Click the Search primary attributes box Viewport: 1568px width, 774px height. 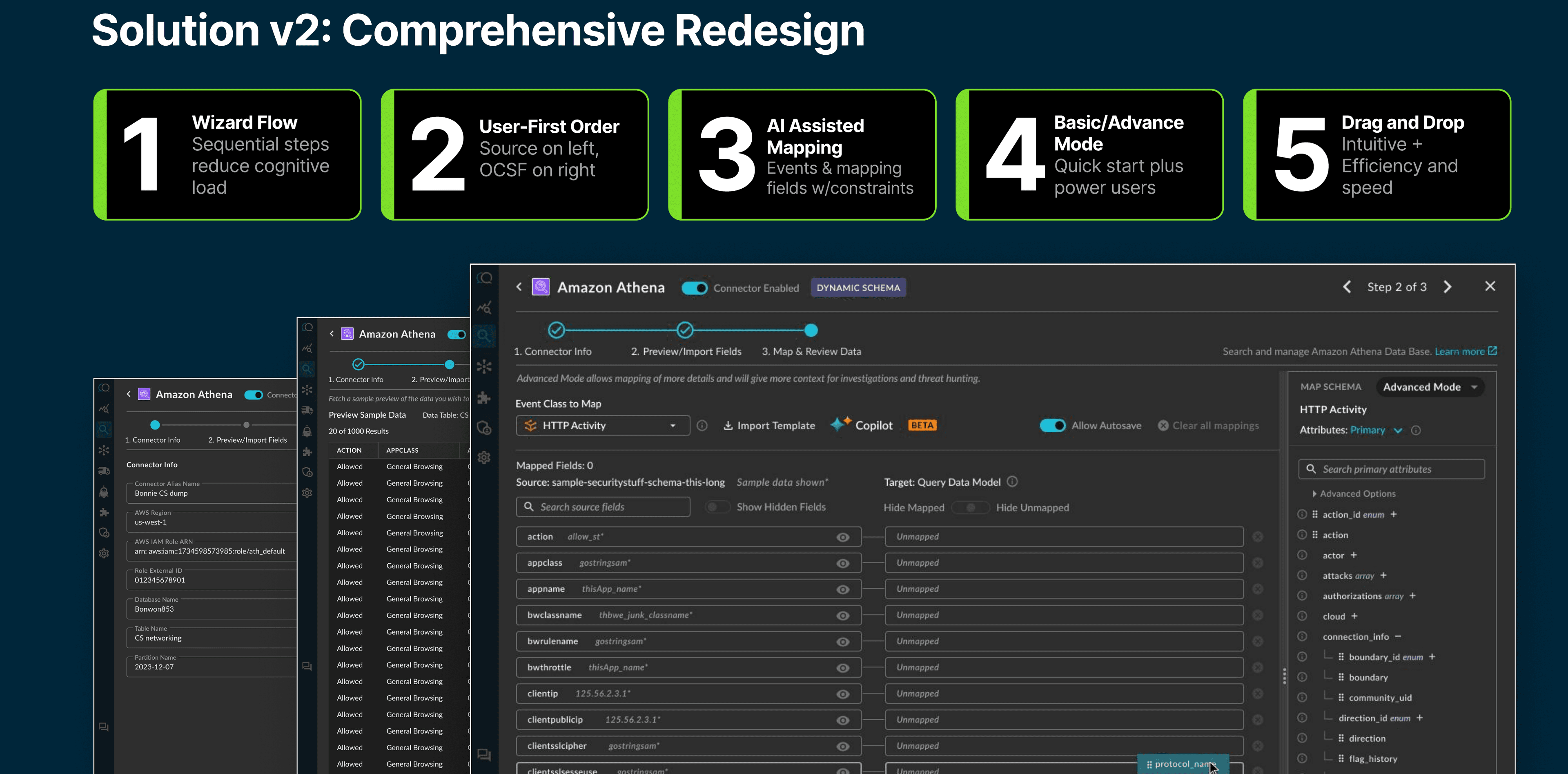click(x=1392, y=469)
